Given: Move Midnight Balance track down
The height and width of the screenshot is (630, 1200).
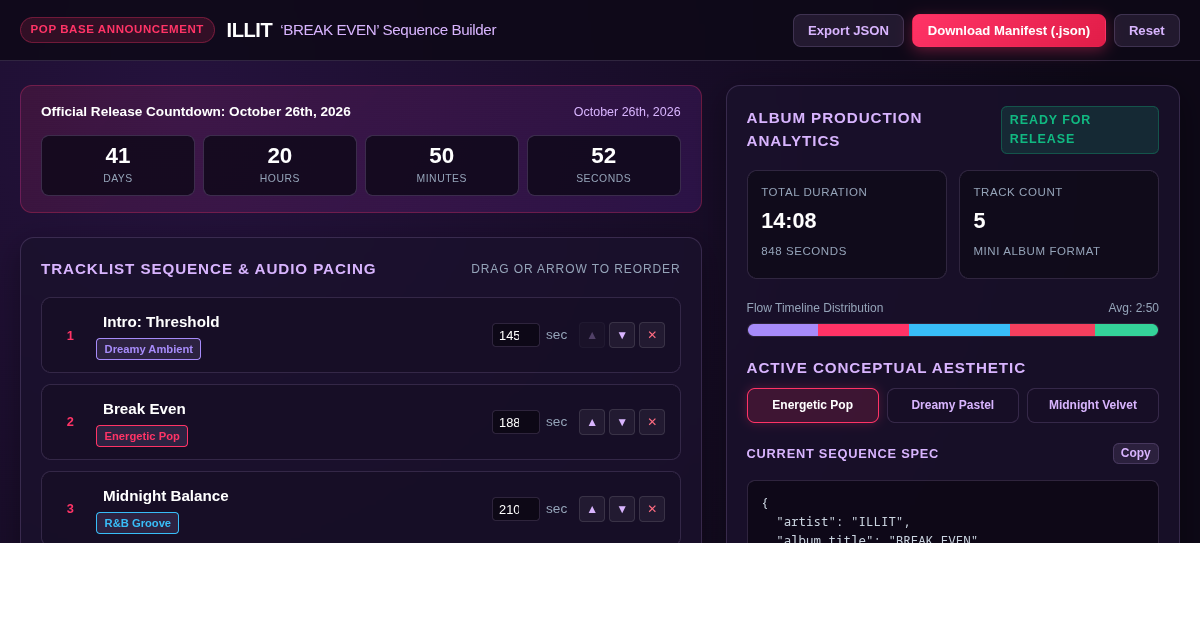Looking at the screenshot, I should [622, 509].
